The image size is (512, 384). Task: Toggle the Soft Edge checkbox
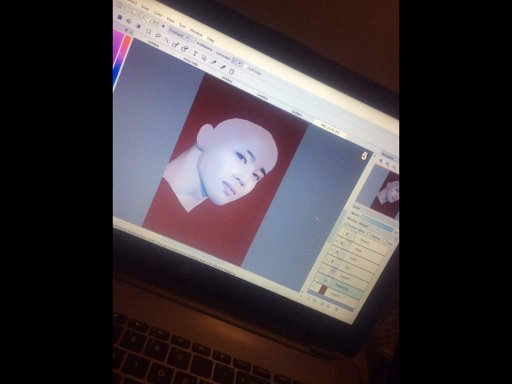(245, 67)
